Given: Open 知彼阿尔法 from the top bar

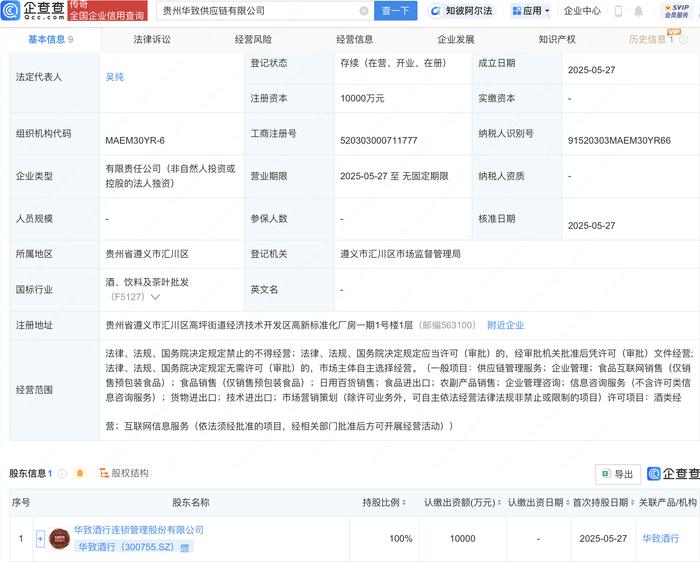Looking at the screenshot, I should click(x=462, y=11).
